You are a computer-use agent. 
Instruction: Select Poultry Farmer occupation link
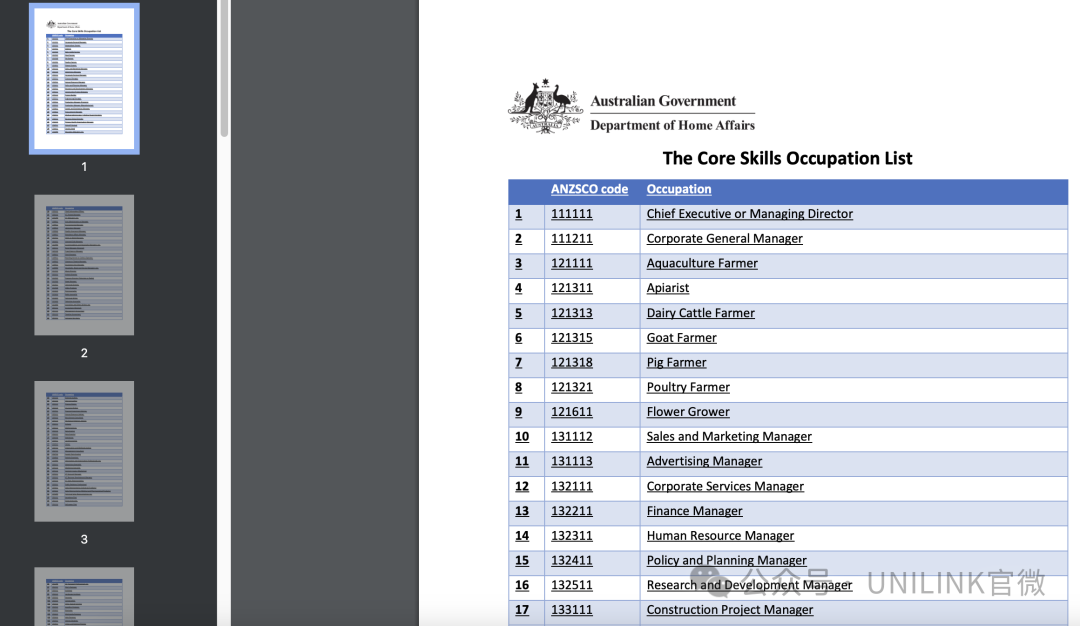coord(688,387)
